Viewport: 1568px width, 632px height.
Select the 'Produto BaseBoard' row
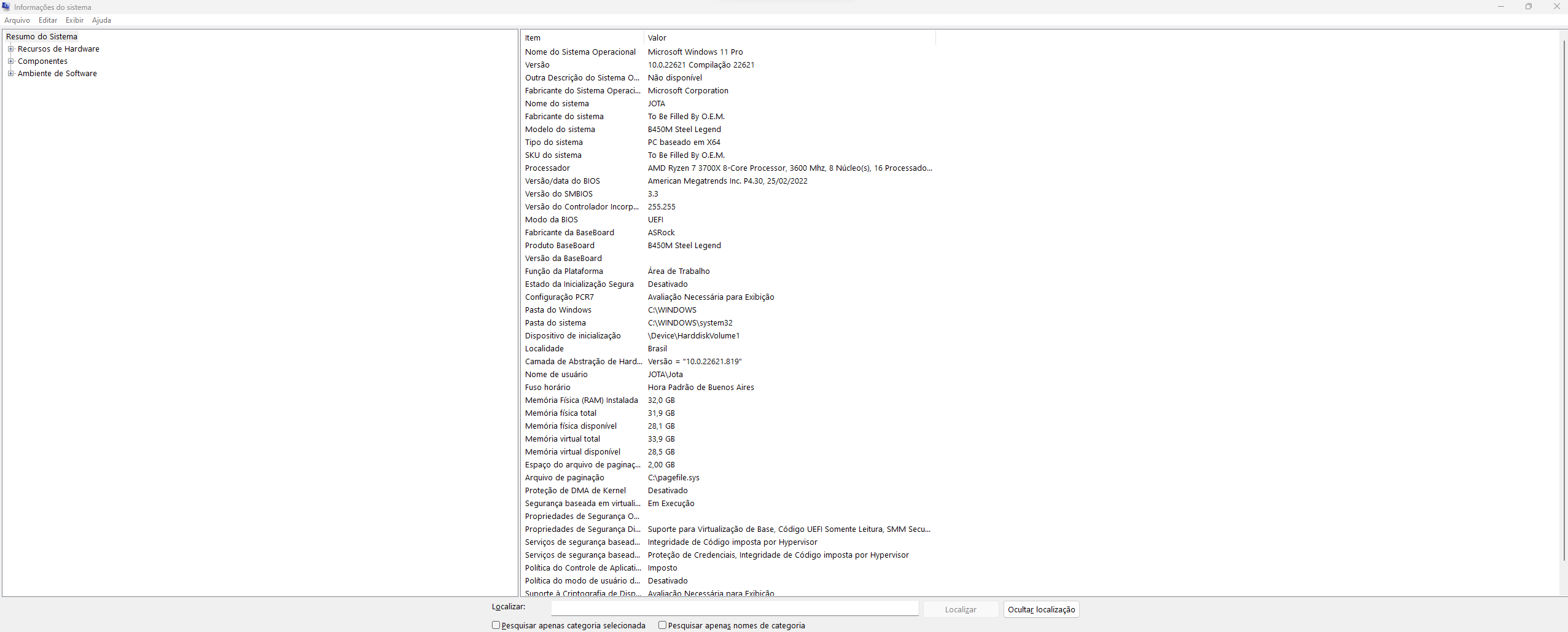pyautogui.click(x=728, y=245)
